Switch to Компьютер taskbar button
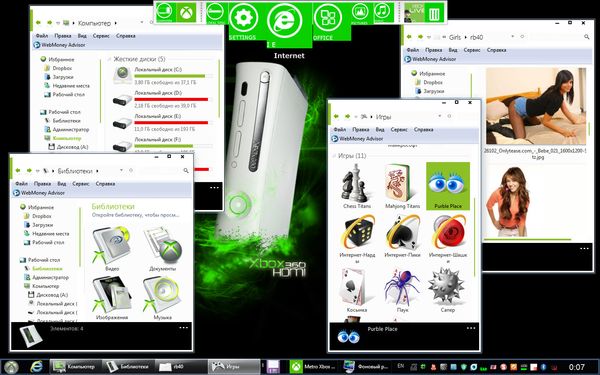 point(75,367)
